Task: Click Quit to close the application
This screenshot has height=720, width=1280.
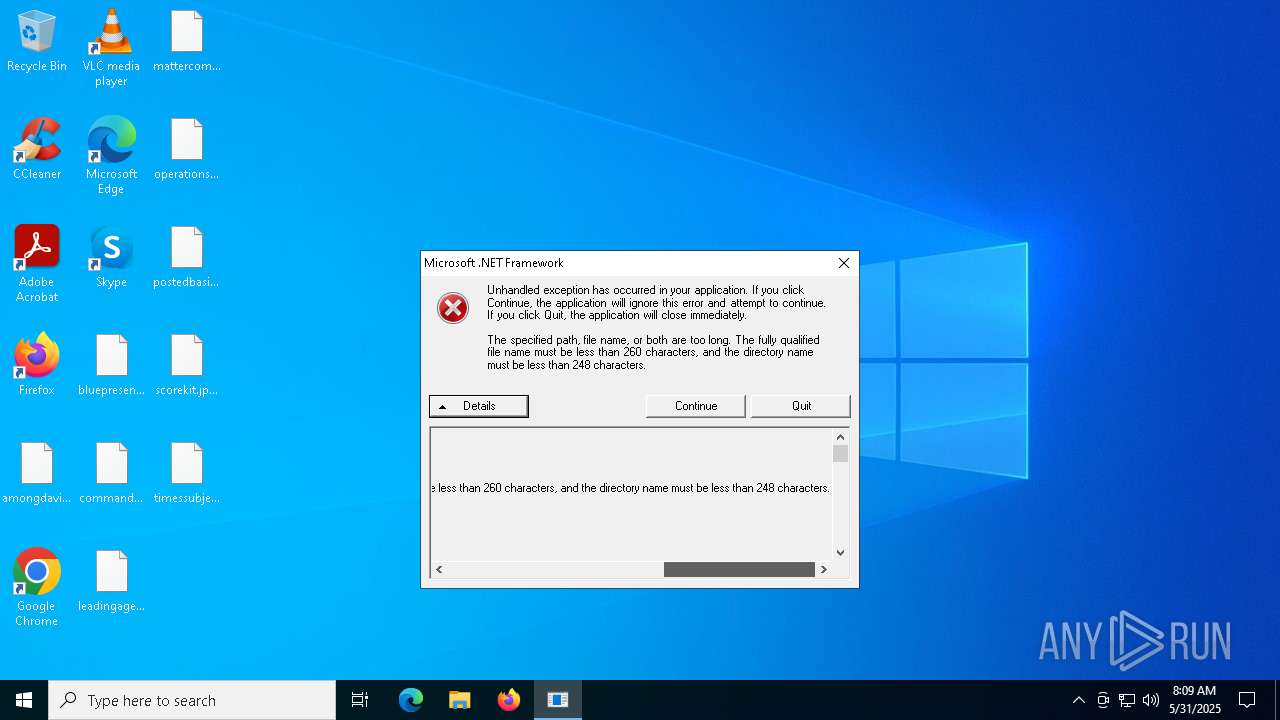Action: click(801, 406)
